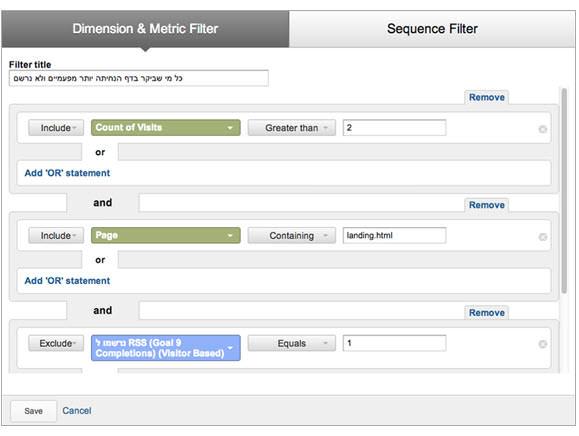Delete the Page row via circle icon
579x436 pixels.
point(542,237)
